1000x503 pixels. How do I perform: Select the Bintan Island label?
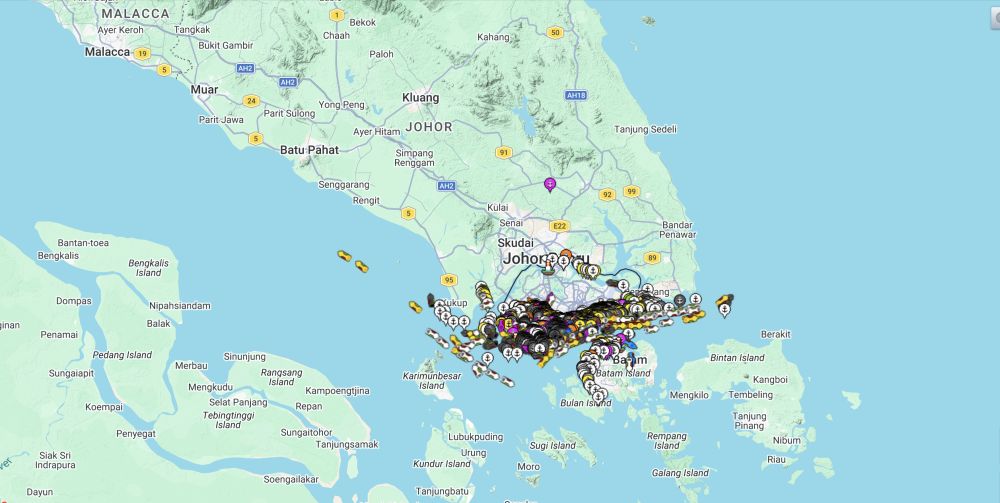(x=736, y=357)
